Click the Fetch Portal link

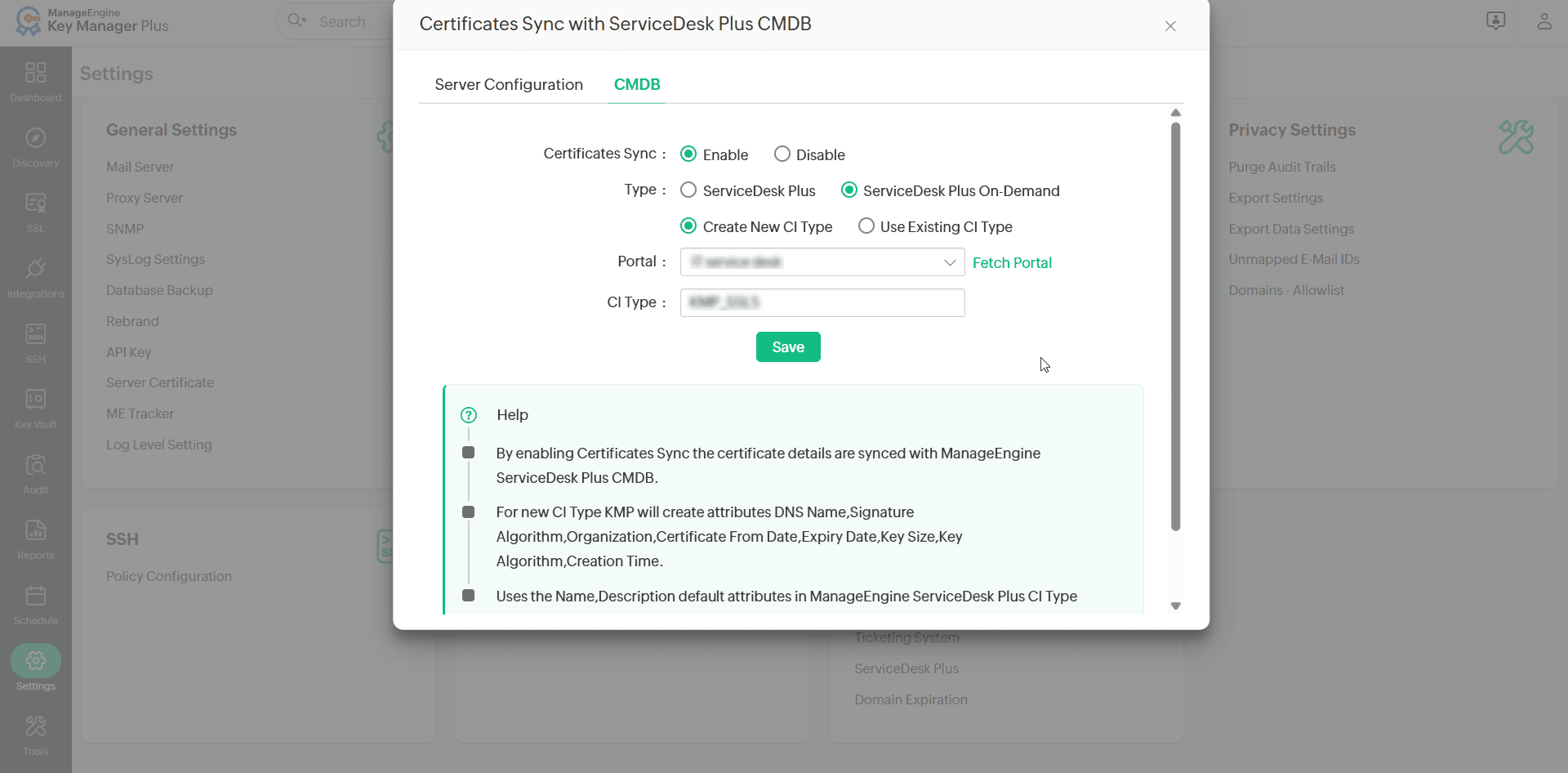(1012, 262)
